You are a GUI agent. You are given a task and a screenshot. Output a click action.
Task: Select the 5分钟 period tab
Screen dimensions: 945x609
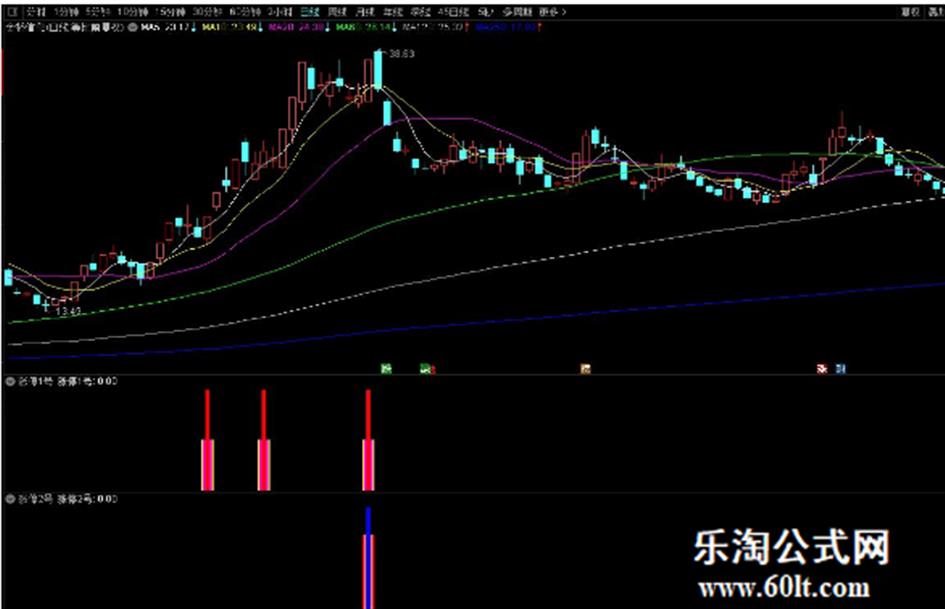click(x=98, y=11)
